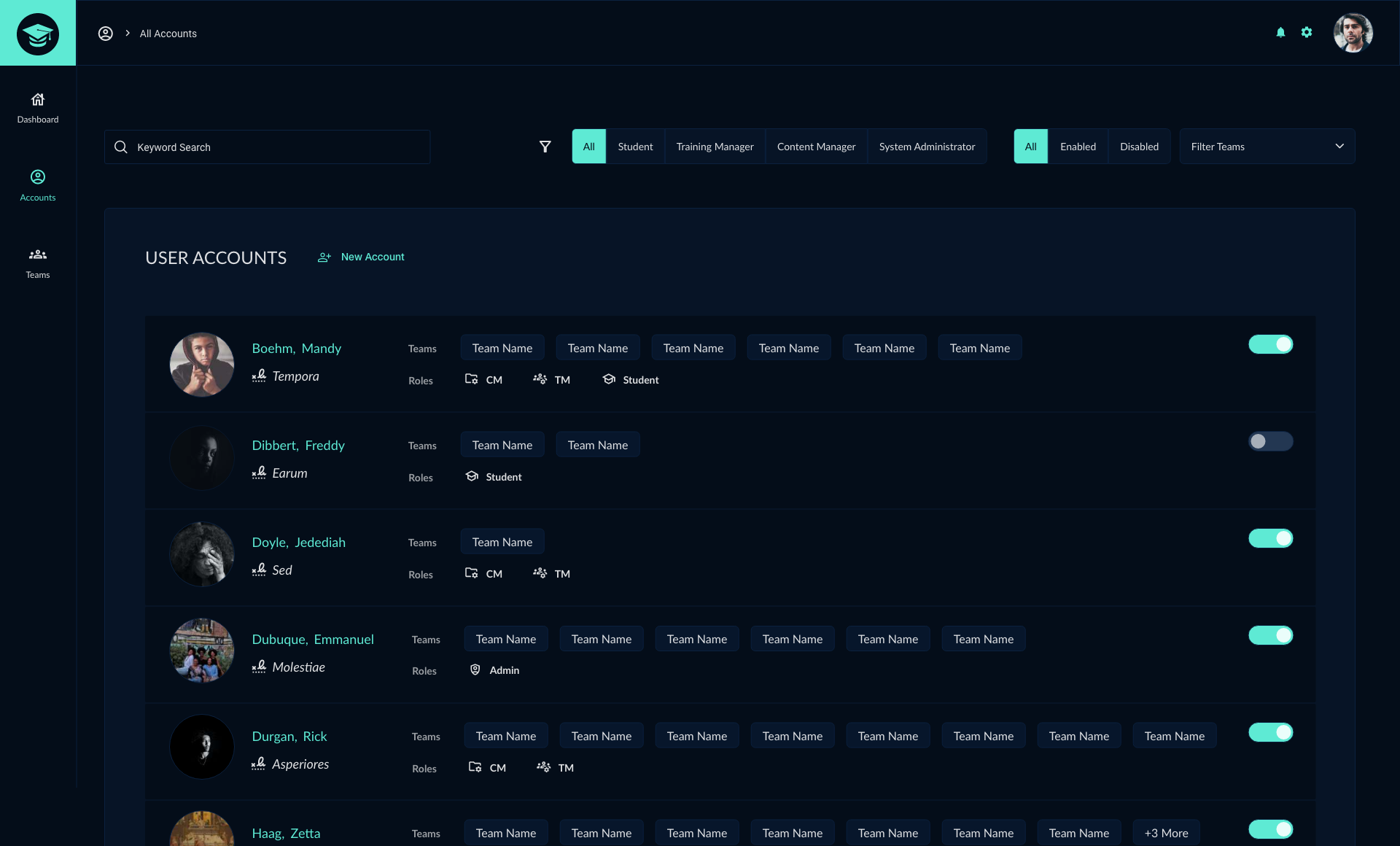Click CM role icon for Doyle, Jedediah
Viewport: 1400px width, 846px height.
[x=472, y=573]
